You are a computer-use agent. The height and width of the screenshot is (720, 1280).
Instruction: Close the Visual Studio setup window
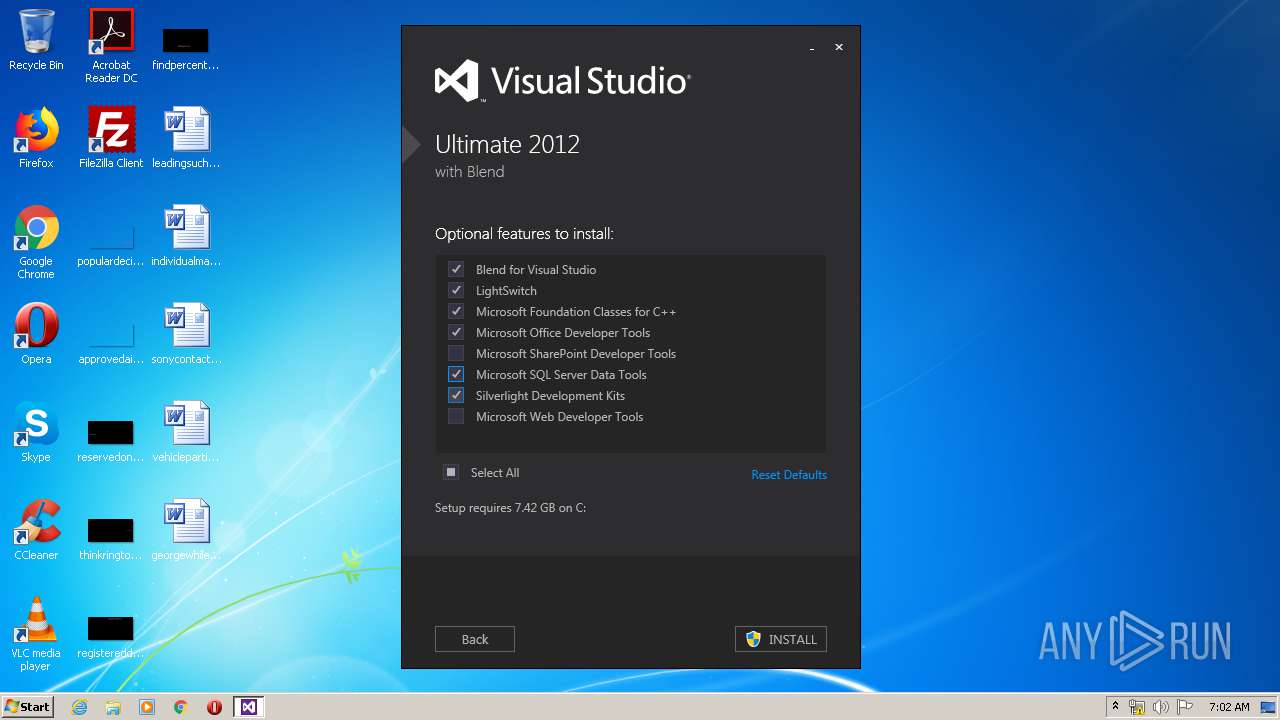pyautogui.click(x=839, y=47)
